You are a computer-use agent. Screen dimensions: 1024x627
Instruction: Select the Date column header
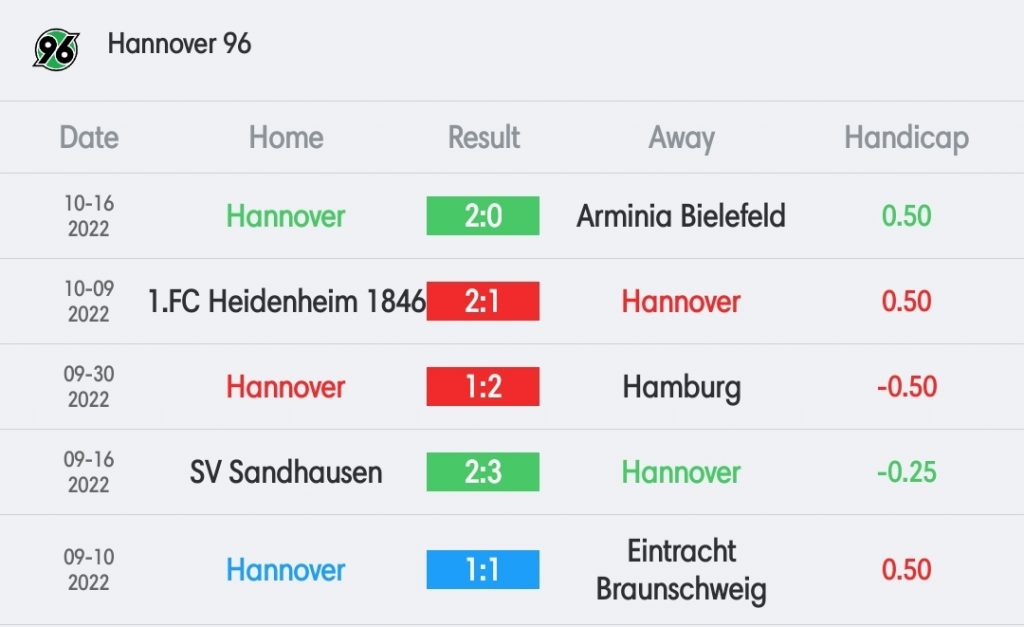tap(89, 138)
